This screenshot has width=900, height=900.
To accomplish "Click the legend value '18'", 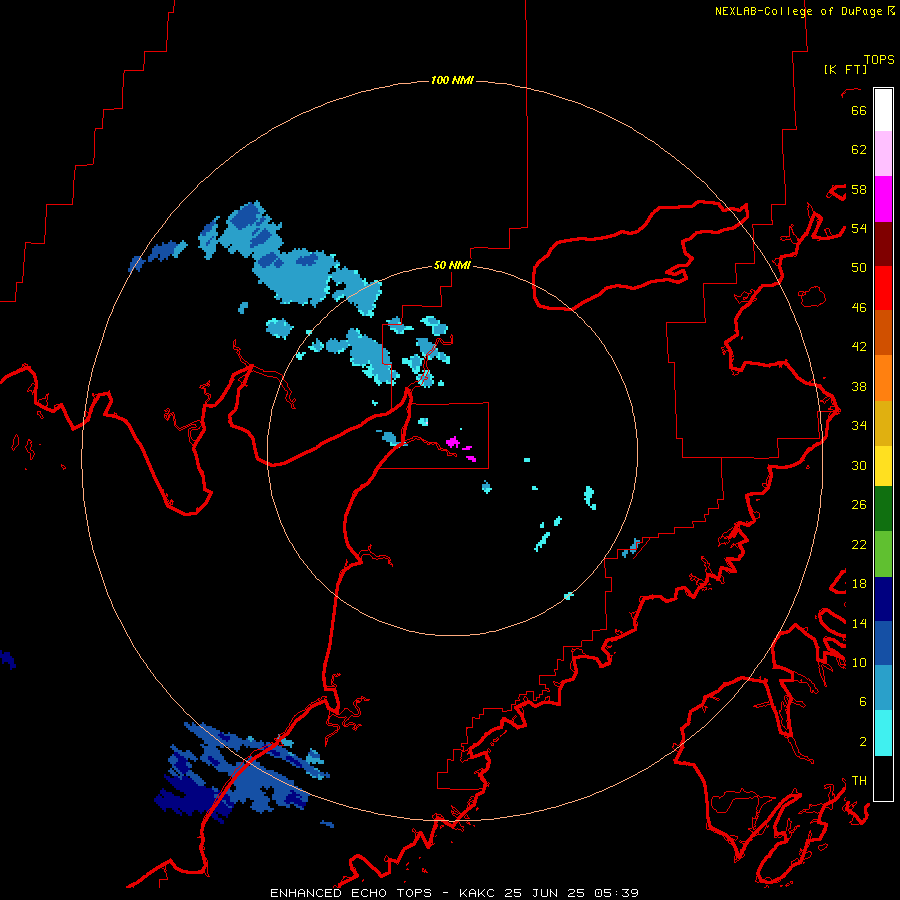I will click(859, 584).
